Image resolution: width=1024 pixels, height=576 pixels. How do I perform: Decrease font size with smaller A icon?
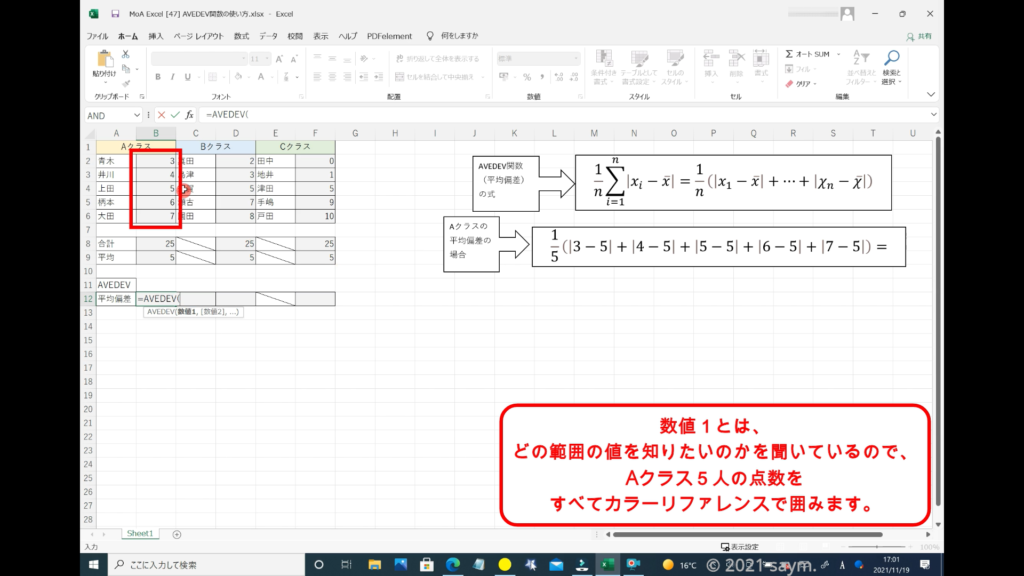[x=294, y=59]
